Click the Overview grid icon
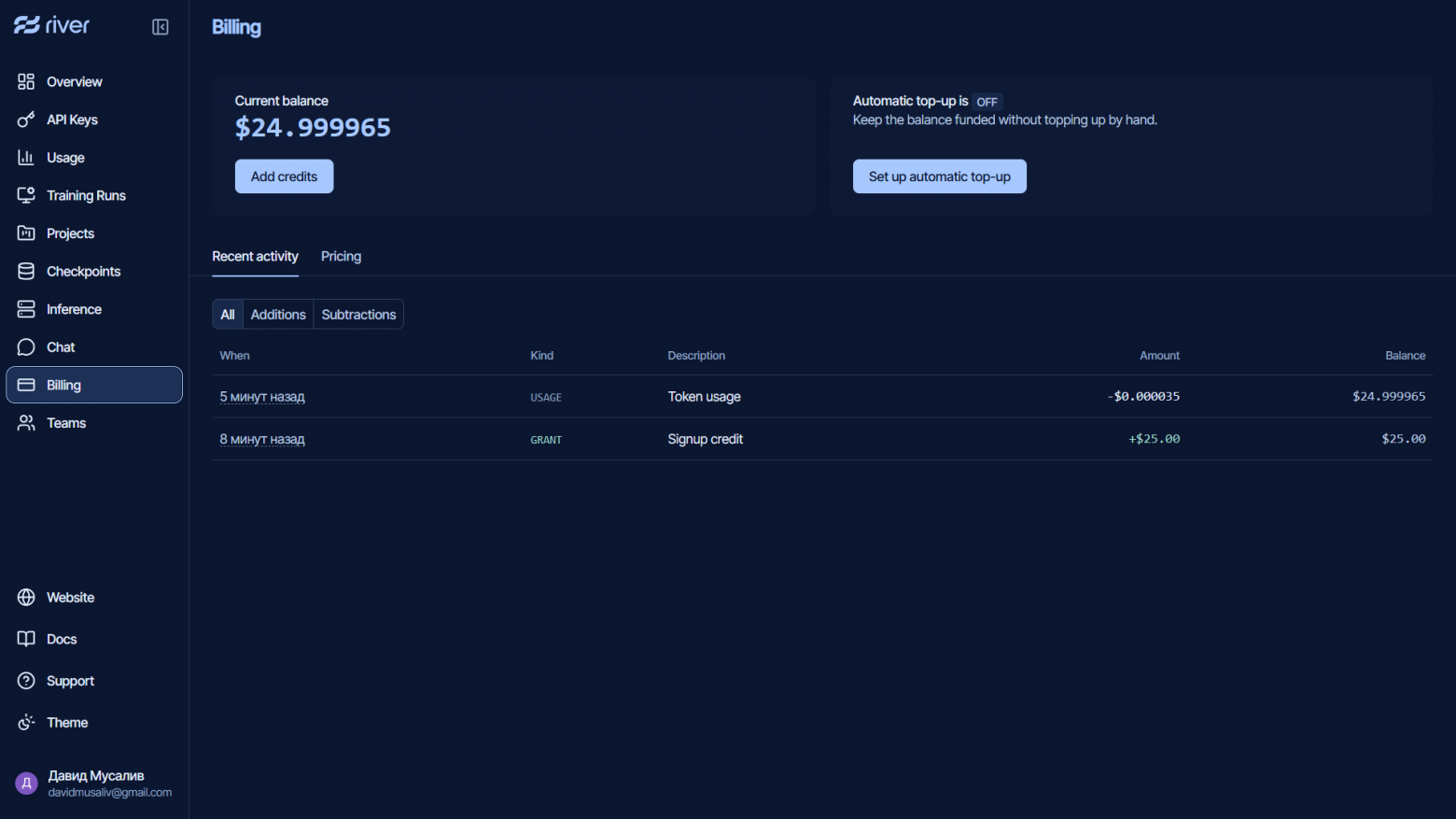Screen dimensions: 1456x819 pos(26,81)
